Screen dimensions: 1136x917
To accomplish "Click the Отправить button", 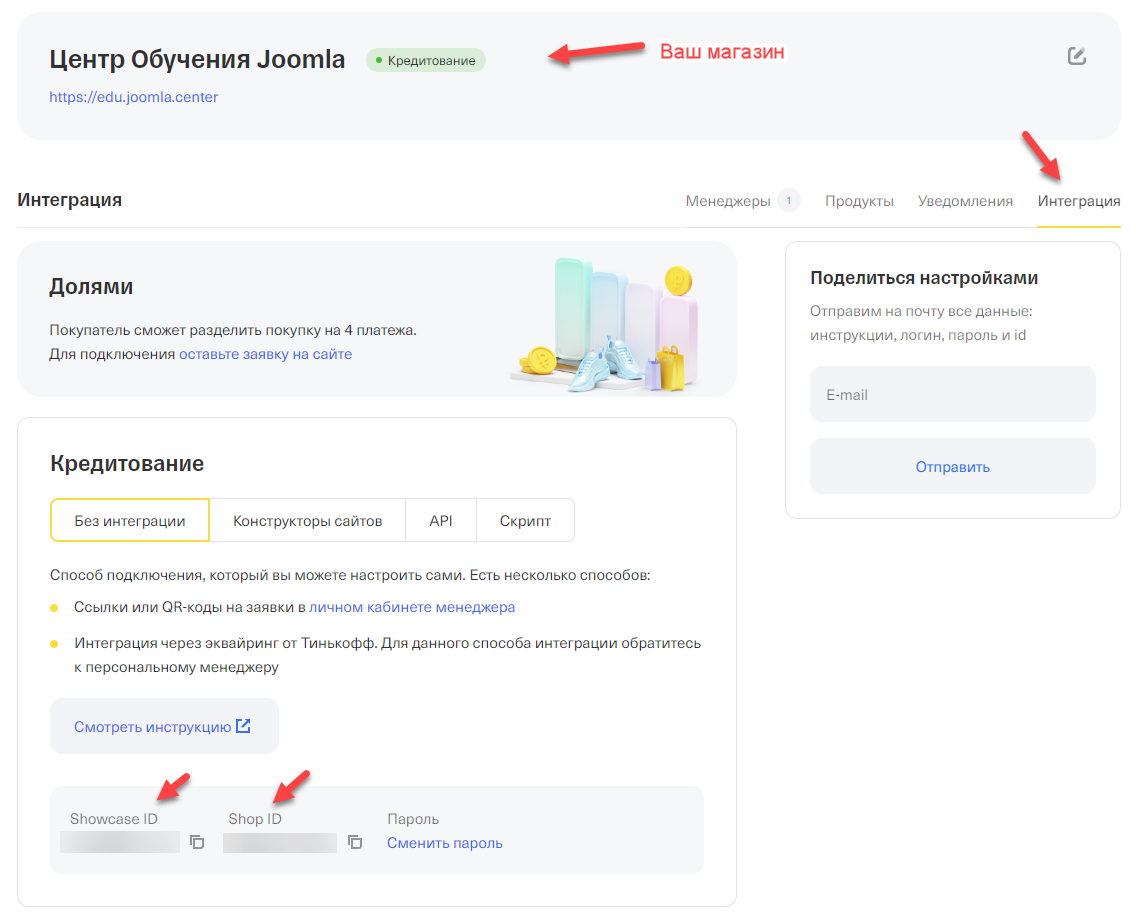I will coord(953,466).
